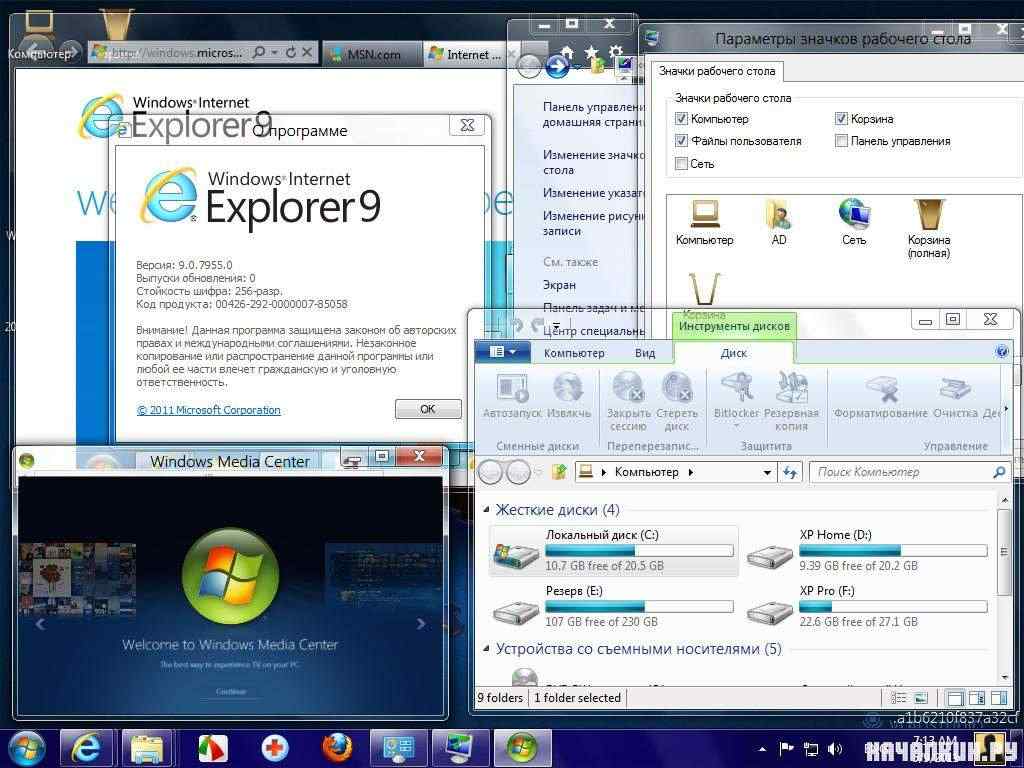Click the blue Forward arrow in Control Panel window

pos(557,66)
